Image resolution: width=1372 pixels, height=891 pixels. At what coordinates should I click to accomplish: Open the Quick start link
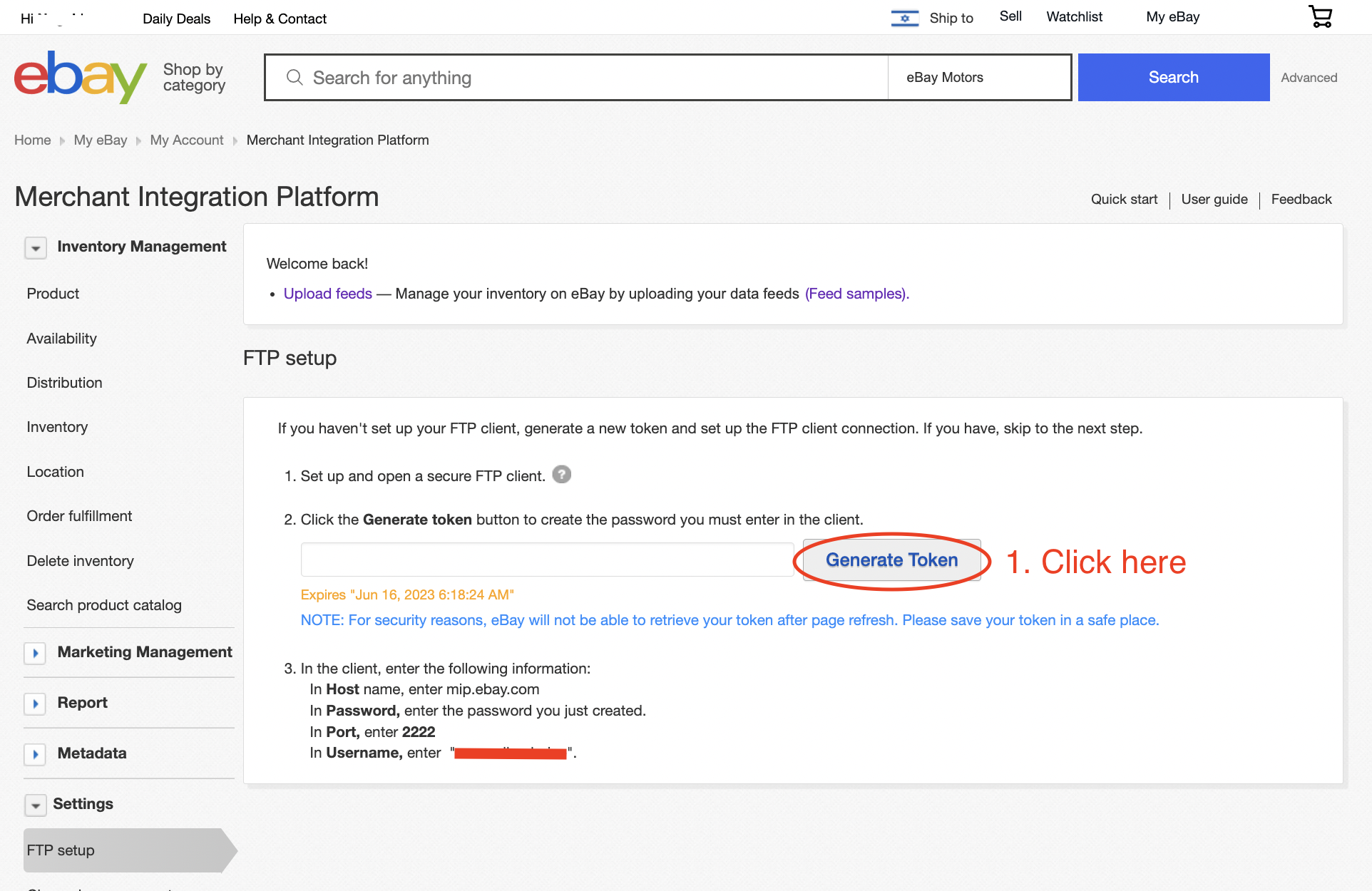click(x=1124, y=200)
